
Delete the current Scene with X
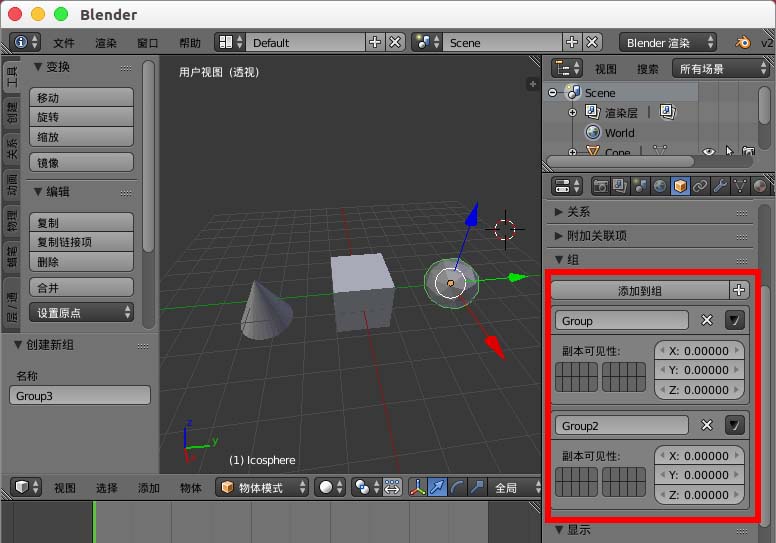coord(592,43)
